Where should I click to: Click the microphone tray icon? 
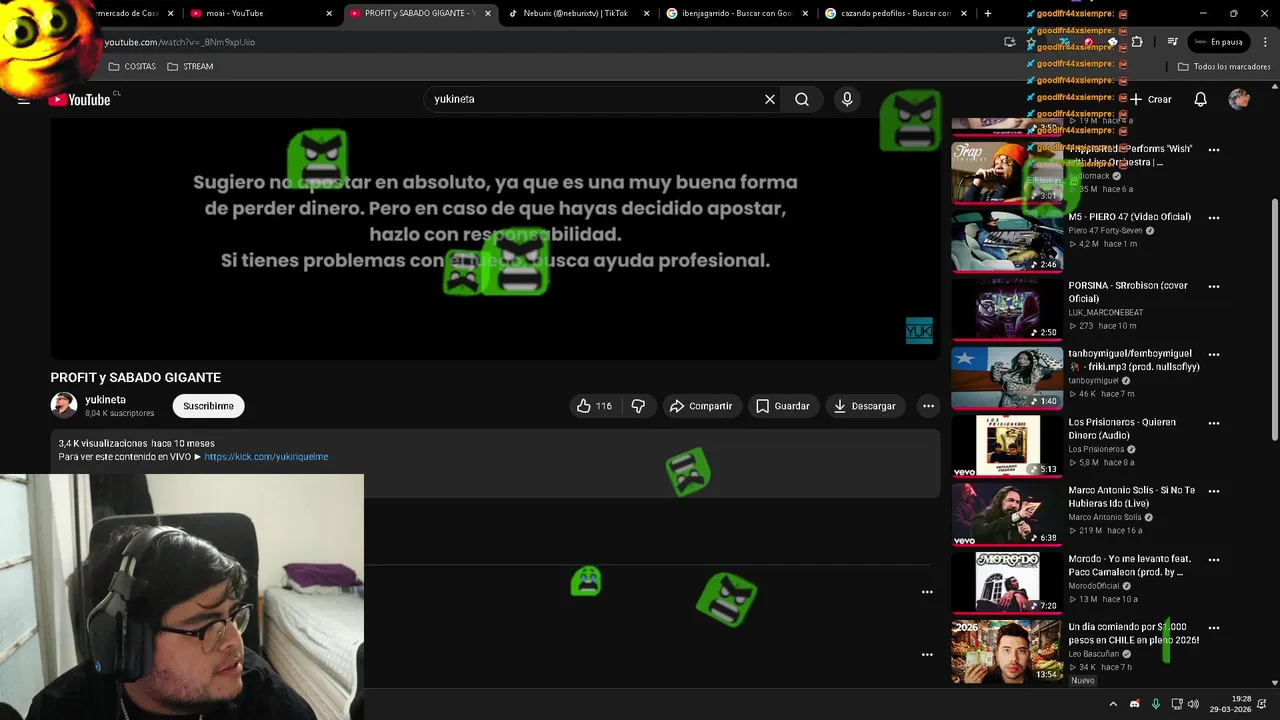tap(1155, 704)
